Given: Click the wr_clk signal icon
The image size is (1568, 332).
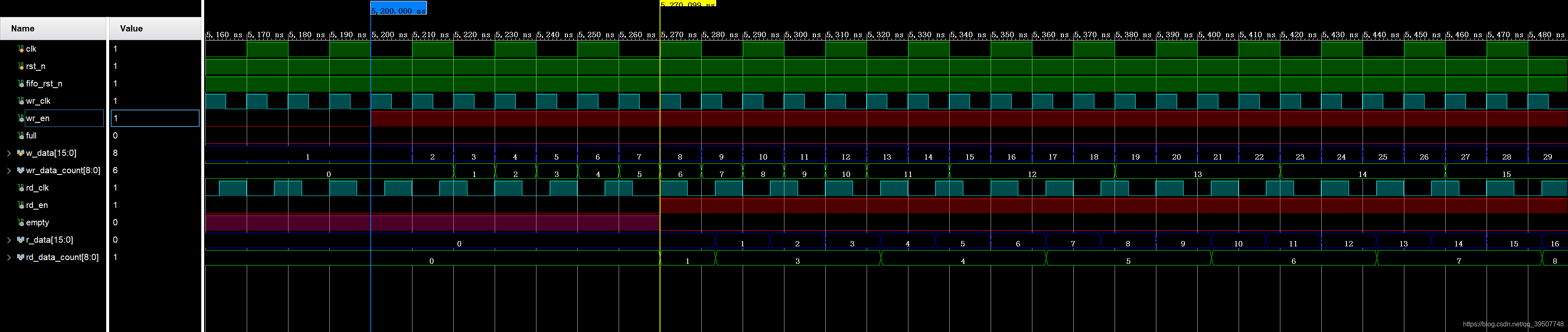Looking at the screenshot, I should click(21, 100).
